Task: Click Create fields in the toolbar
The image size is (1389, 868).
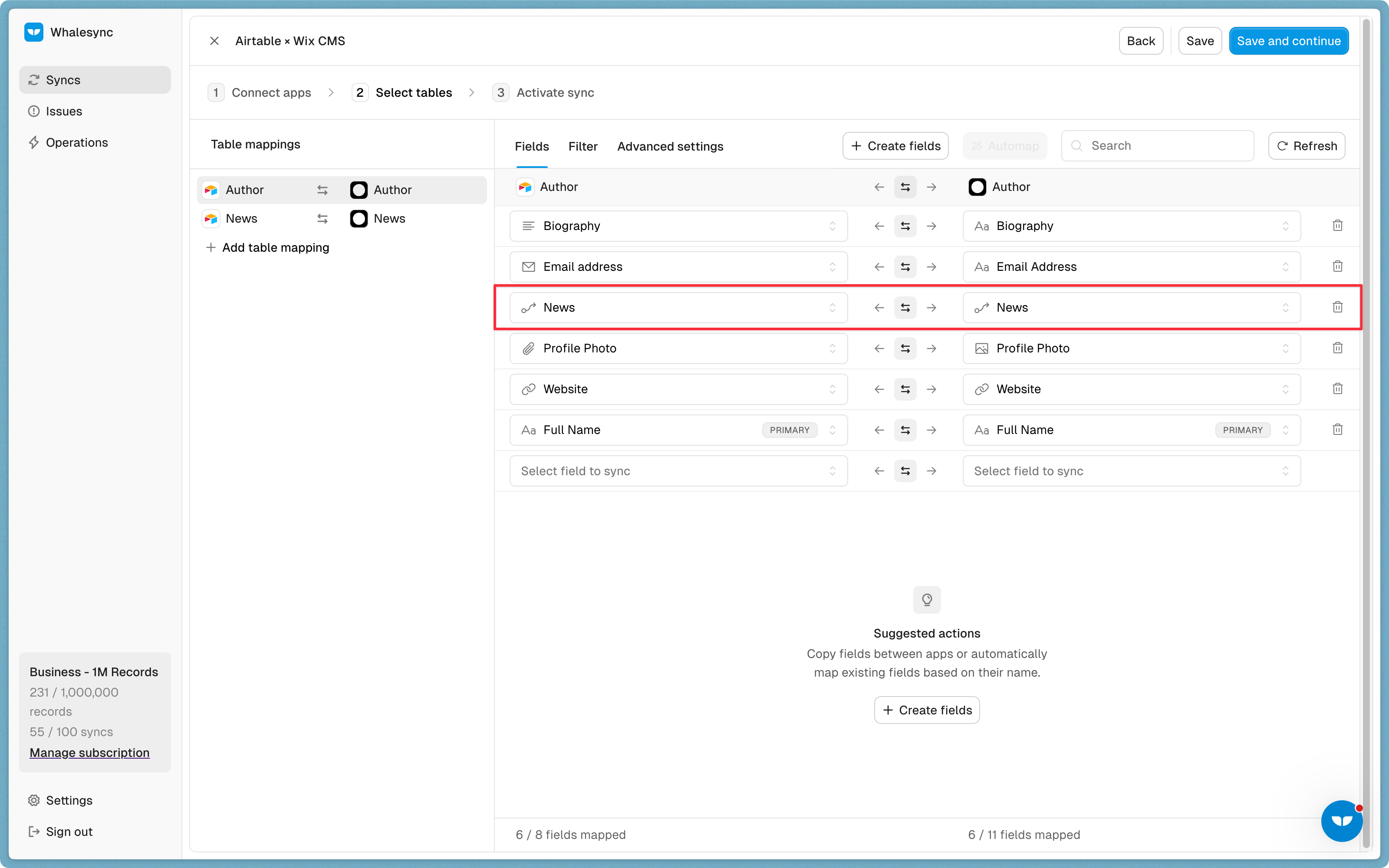Action: pyautogui.click(x=895, y=146)
